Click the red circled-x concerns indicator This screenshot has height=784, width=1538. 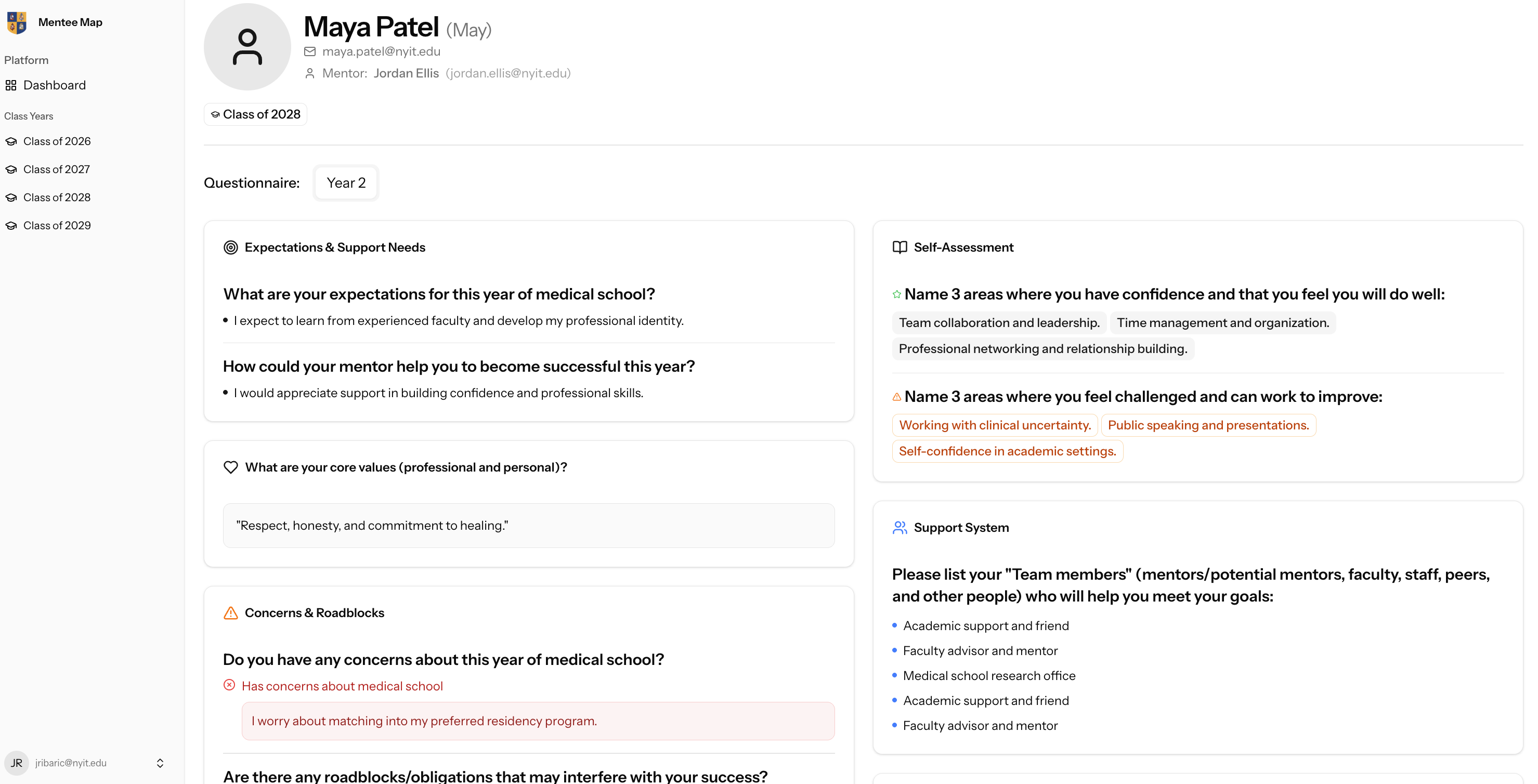229,685
